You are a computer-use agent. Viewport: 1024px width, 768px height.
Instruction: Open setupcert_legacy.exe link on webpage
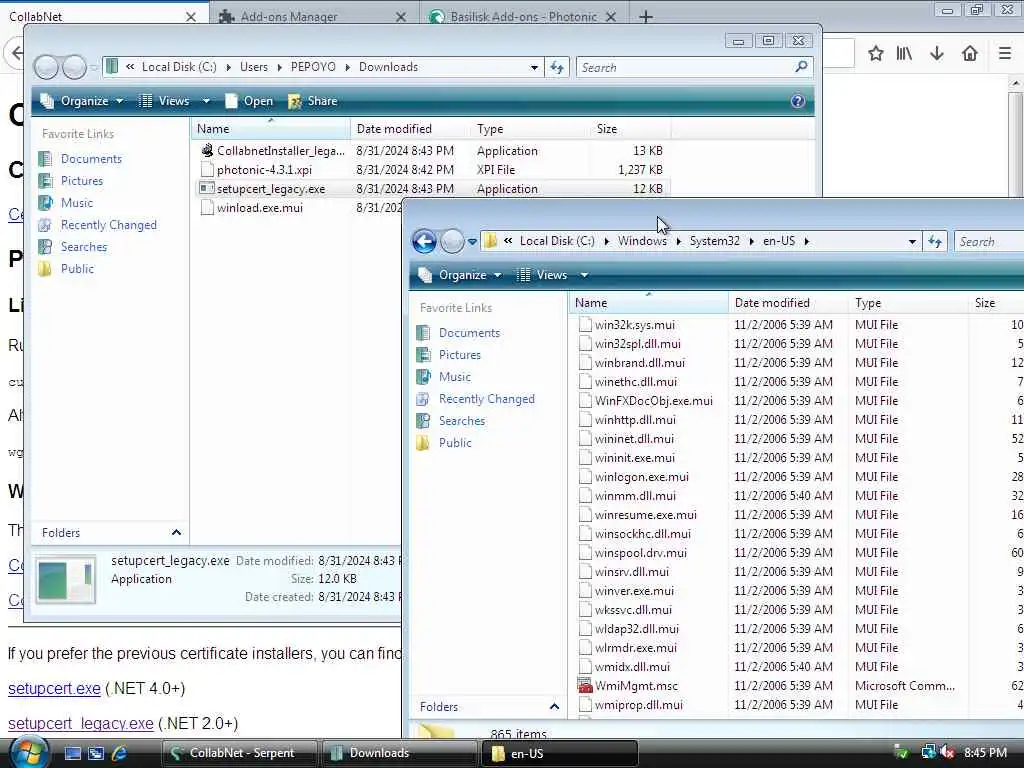tap(80, 724)
